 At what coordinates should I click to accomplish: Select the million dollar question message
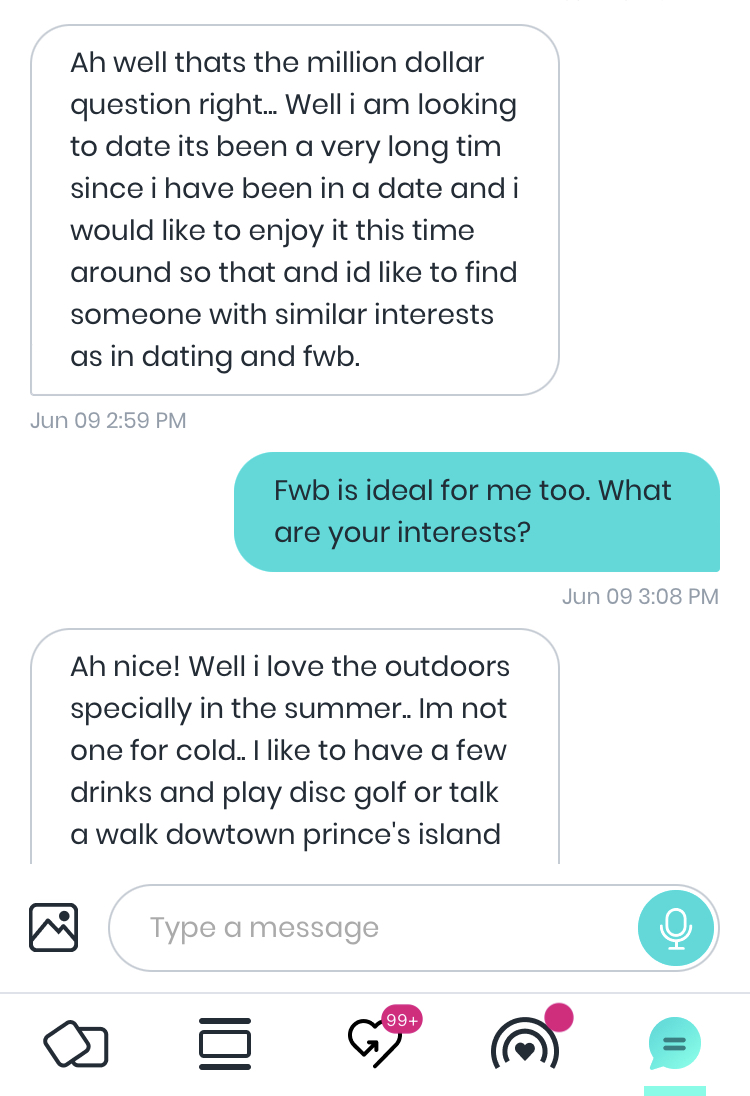click(294, 210)
